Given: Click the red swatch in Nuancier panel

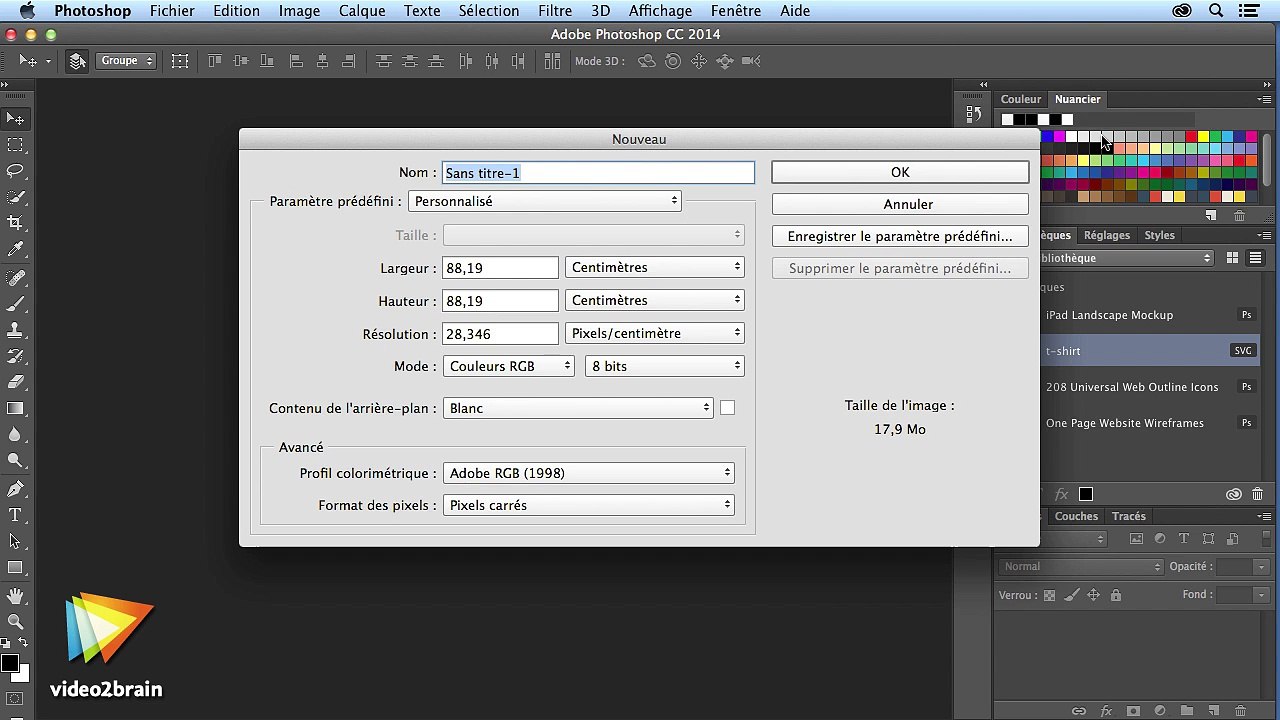Looking at the screenshot, I should 1191,137.
